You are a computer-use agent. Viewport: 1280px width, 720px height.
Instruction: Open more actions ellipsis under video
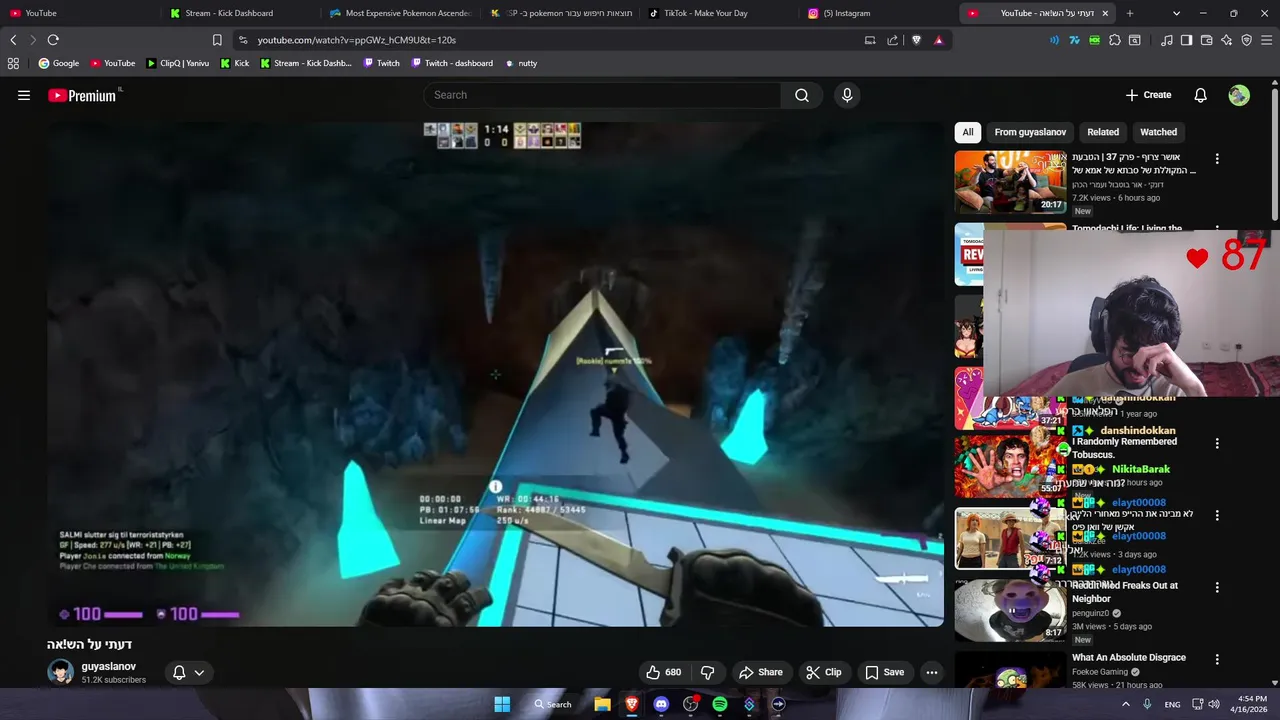[x=932, y=672]
